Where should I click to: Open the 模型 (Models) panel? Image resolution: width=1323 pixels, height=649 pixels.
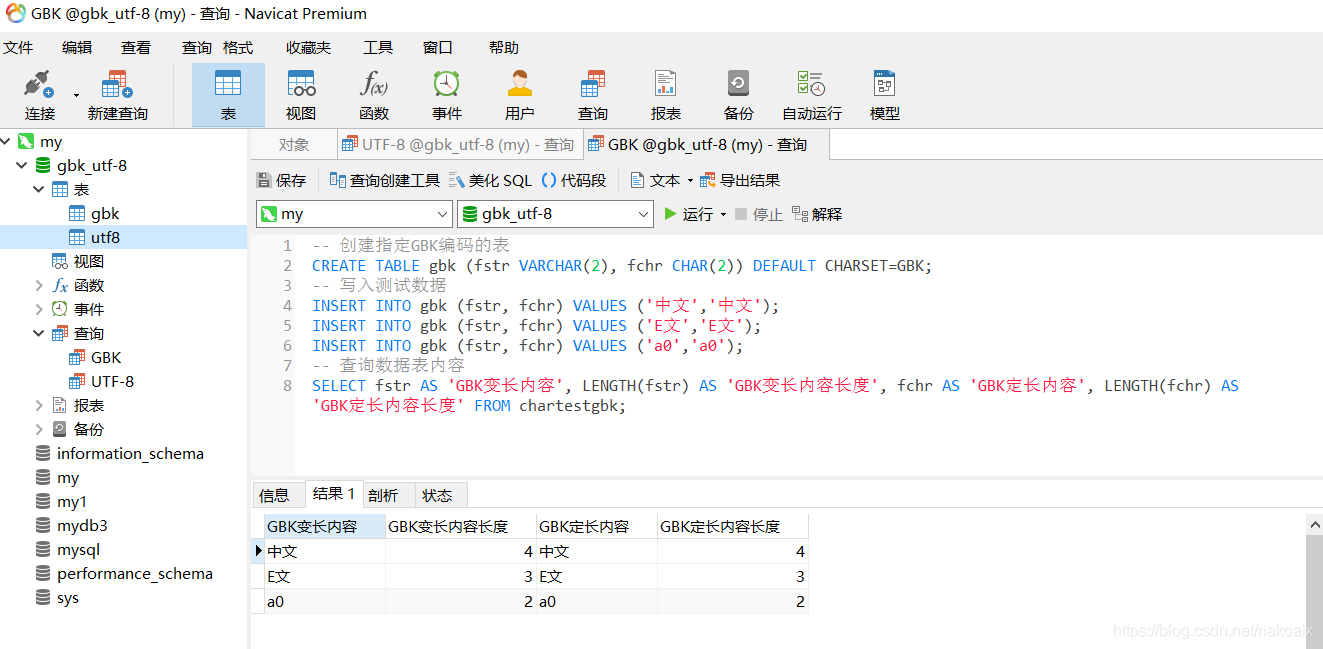pos(884,93)
